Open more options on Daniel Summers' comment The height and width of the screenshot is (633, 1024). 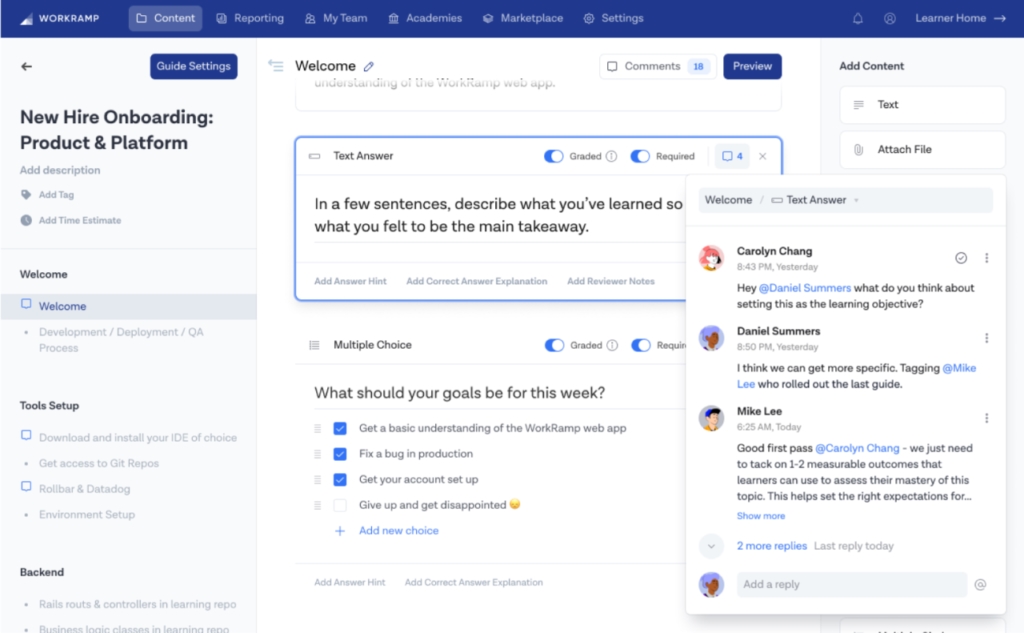click(x=986, y=338)
